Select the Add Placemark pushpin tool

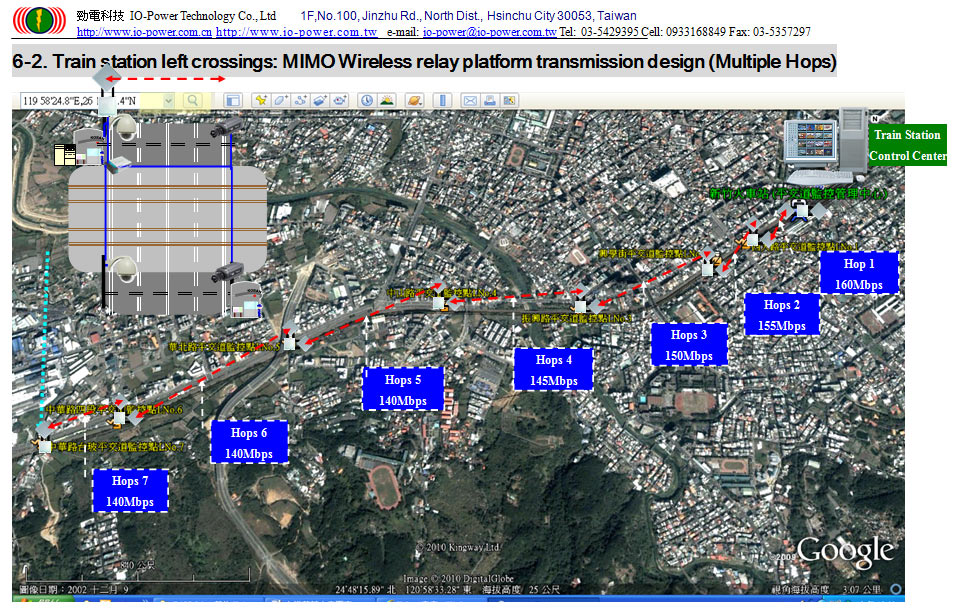tap(260, 100)
